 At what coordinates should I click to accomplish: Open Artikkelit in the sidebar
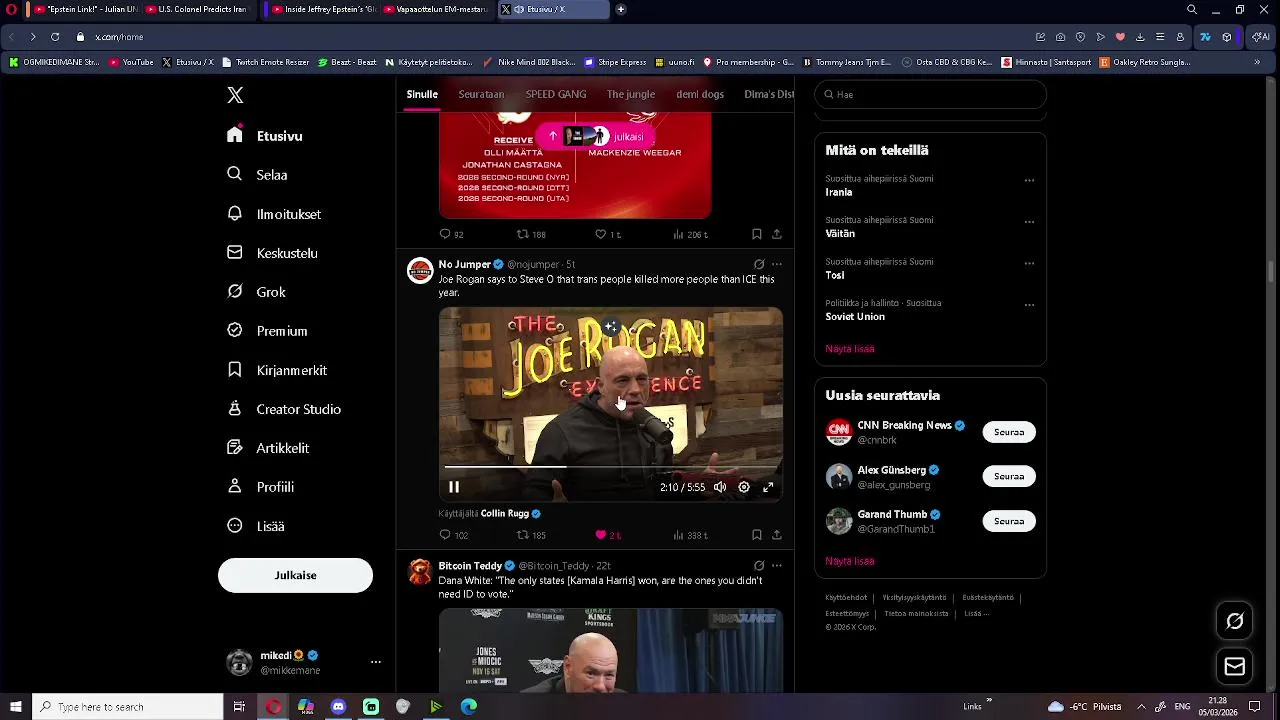(x=268, y=448)
